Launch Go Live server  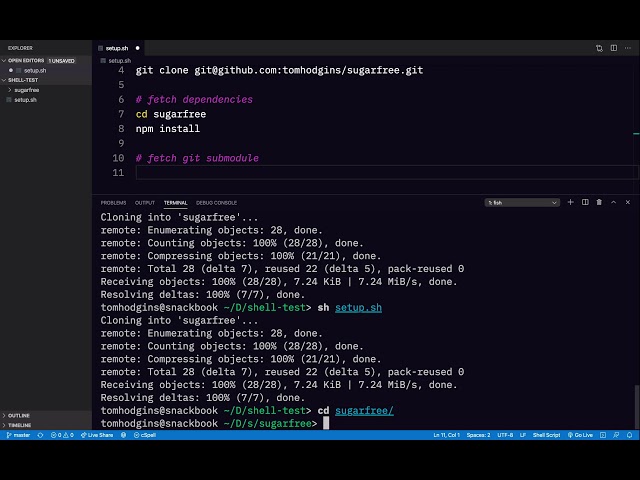[x=580, y=435]
